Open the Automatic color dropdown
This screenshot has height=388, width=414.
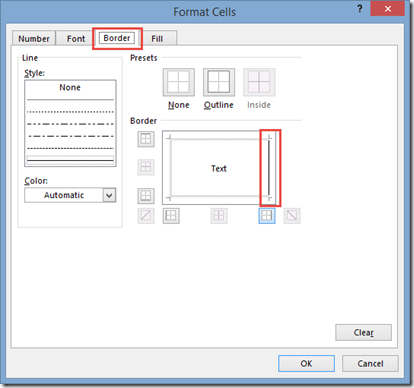(x=109, y=195)
